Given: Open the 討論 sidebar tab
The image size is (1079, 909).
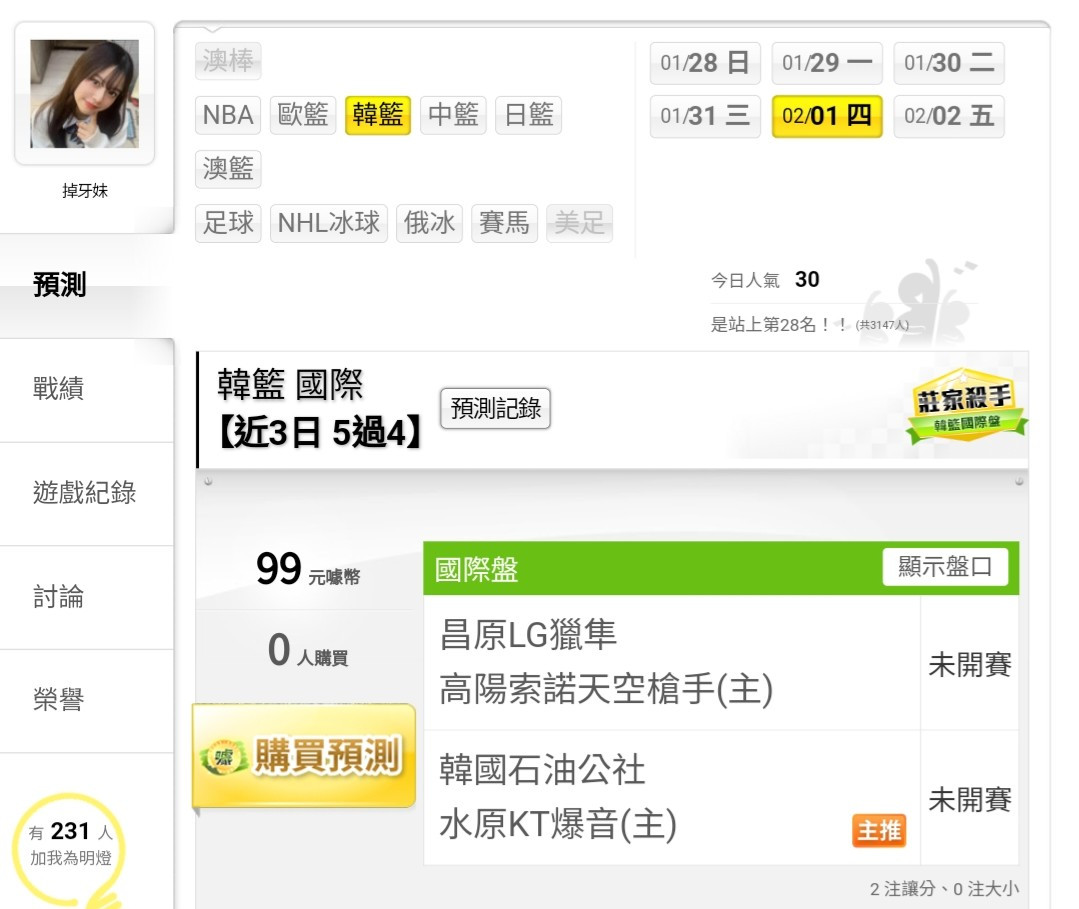Looking at the screenshot, I should [x=58, y=597].
